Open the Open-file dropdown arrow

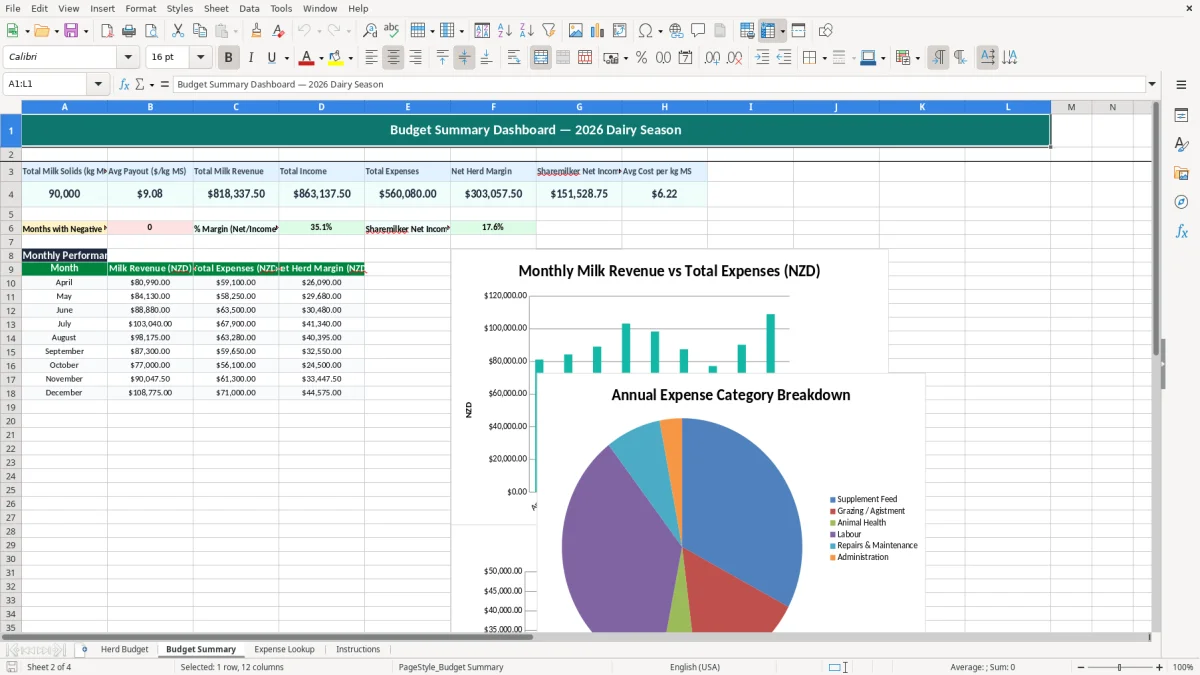click(55, 31)
